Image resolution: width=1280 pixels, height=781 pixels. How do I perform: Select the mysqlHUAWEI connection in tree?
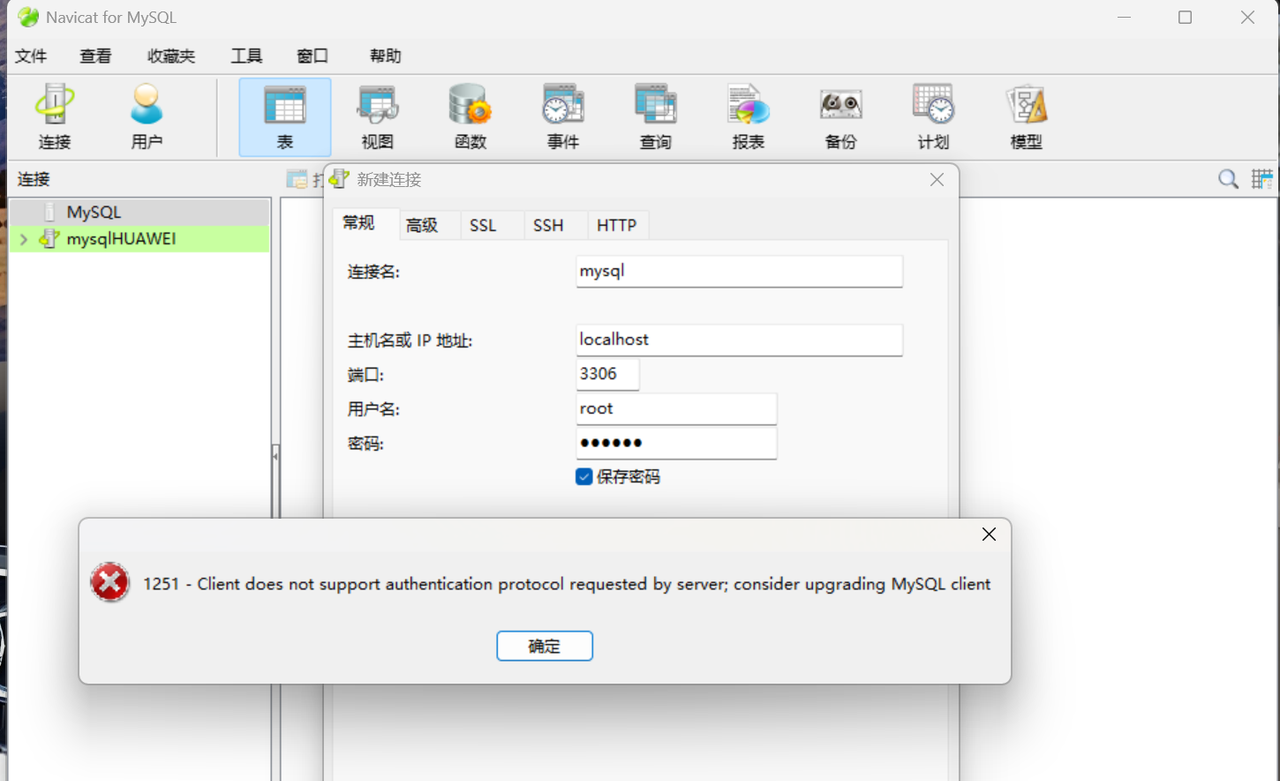point(140,239)
